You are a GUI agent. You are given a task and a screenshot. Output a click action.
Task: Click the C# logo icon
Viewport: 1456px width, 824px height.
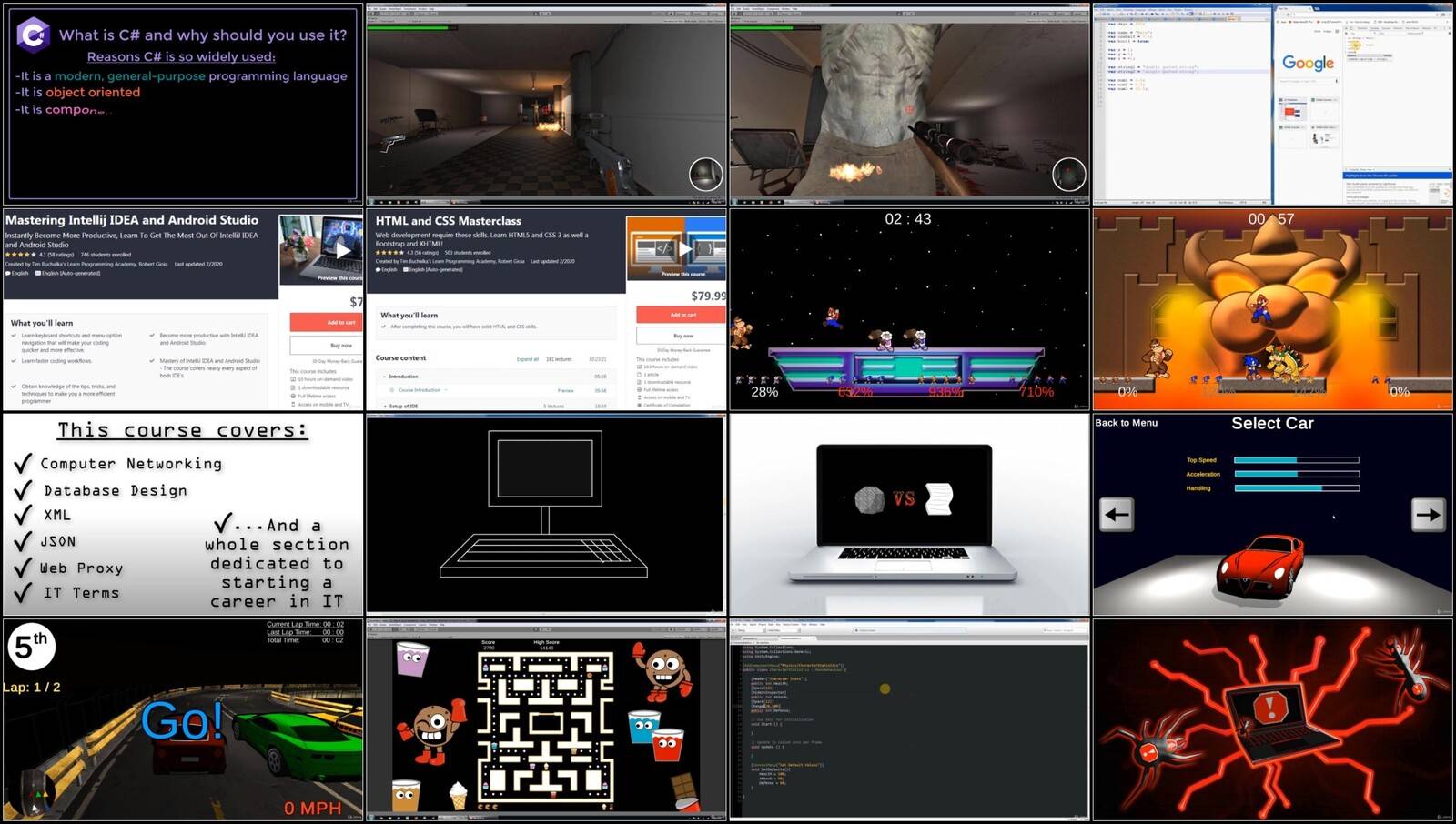tap(33, 35)
